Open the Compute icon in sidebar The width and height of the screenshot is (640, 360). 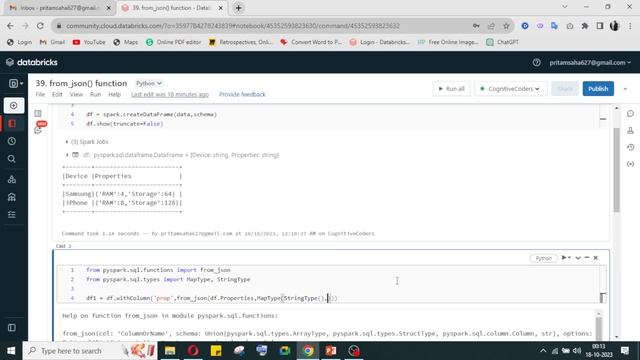[12, 197]
